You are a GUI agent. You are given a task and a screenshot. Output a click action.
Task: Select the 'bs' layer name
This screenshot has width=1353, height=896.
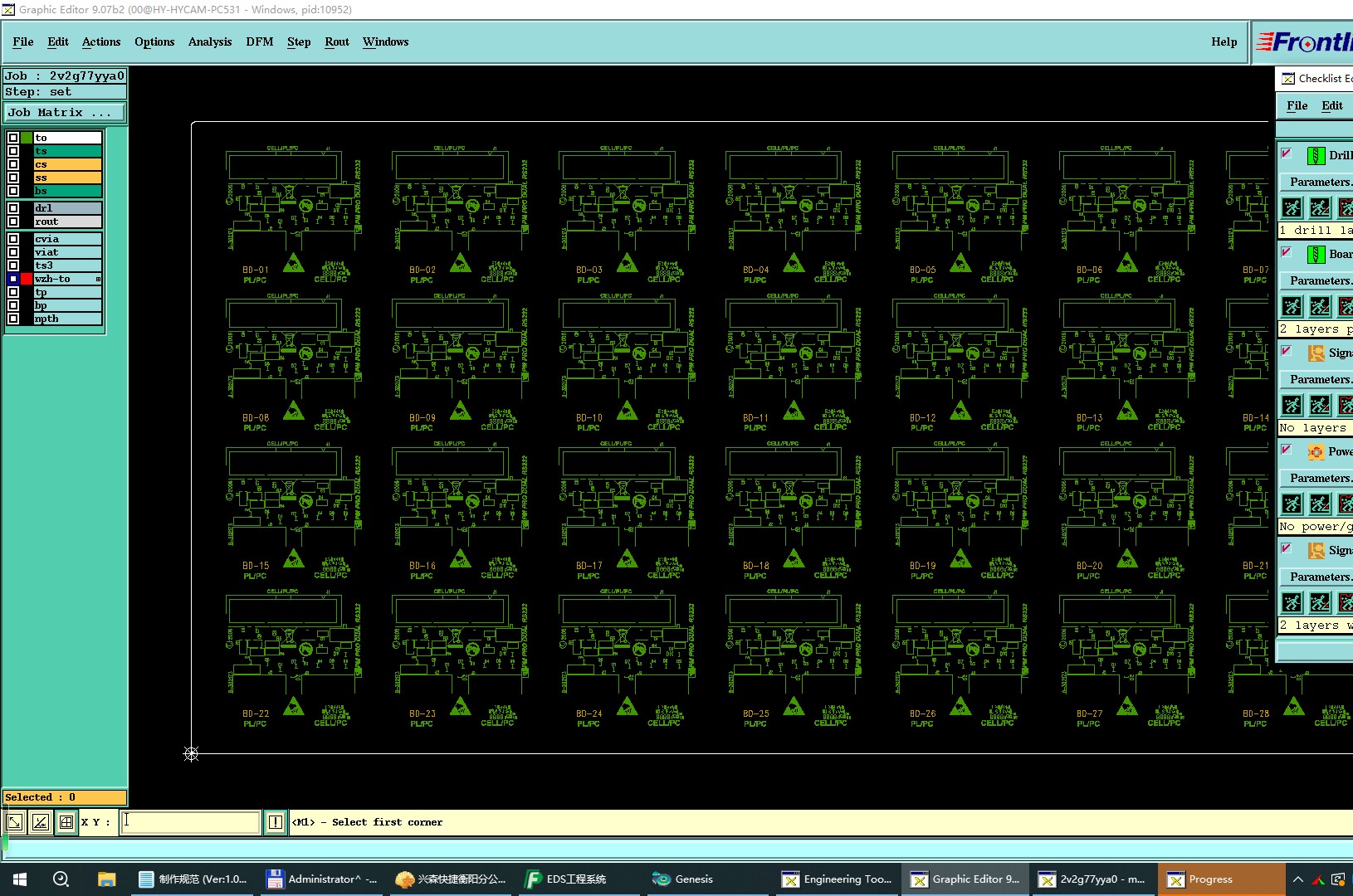point(68,191)
